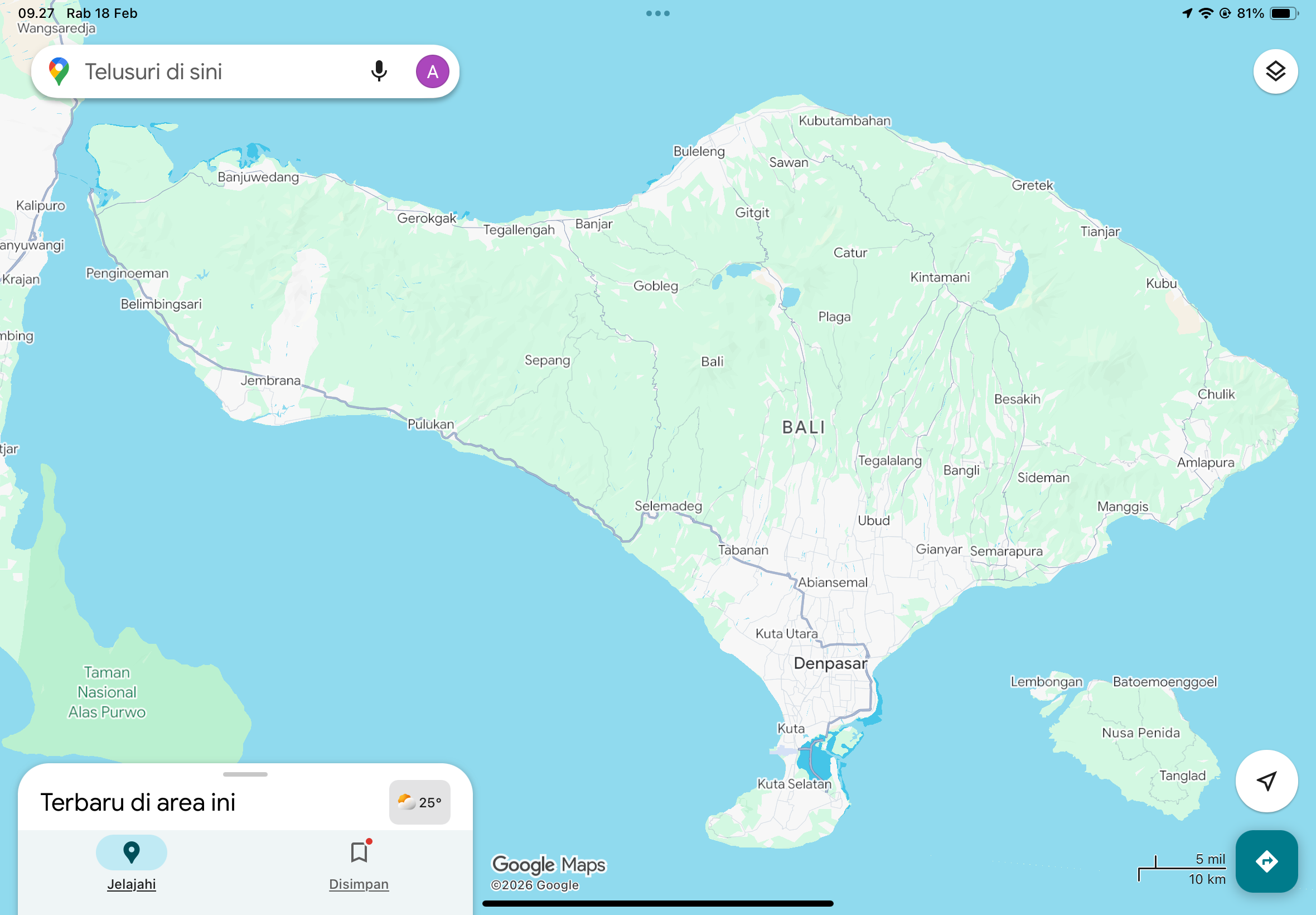Image resolution: width=1316 pixels, height=915 pixels.
Task: Expand the bottom sheet drag handle
Action: tap(245, 774)
